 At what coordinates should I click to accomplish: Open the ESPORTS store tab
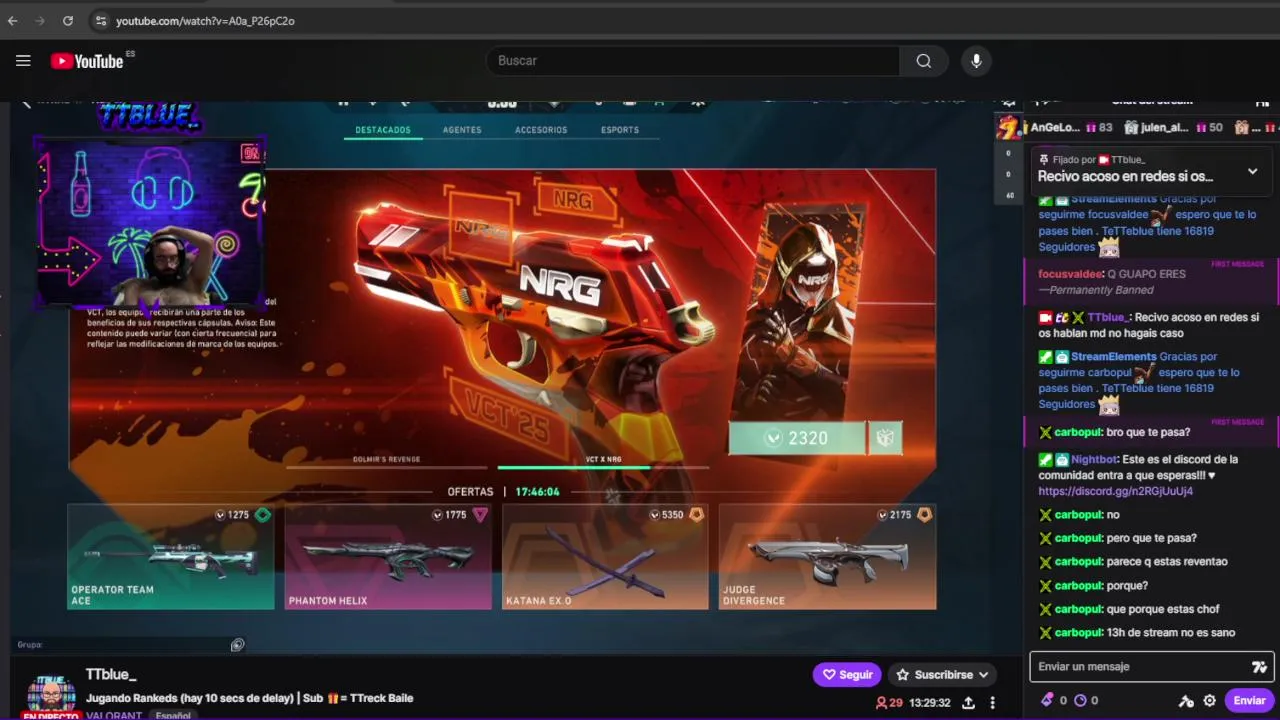[620, 130]
